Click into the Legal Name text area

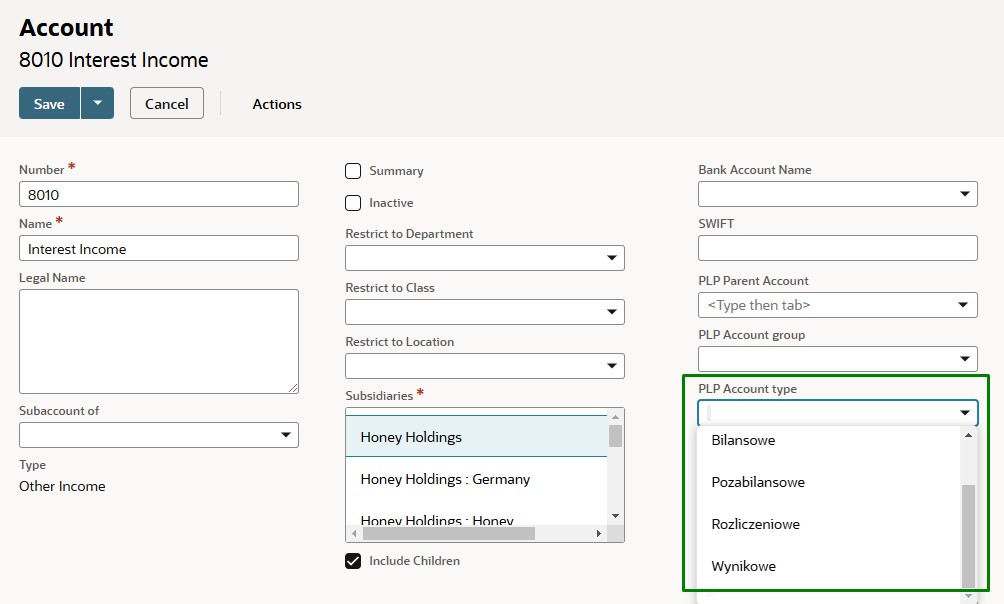(x=159, y=341)
